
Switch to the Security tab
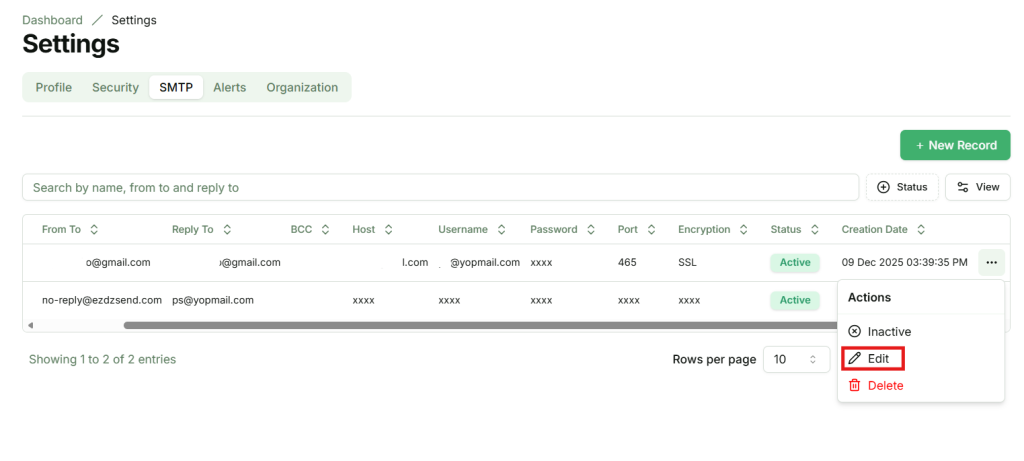pyautogui.click(x=115, y=88)
